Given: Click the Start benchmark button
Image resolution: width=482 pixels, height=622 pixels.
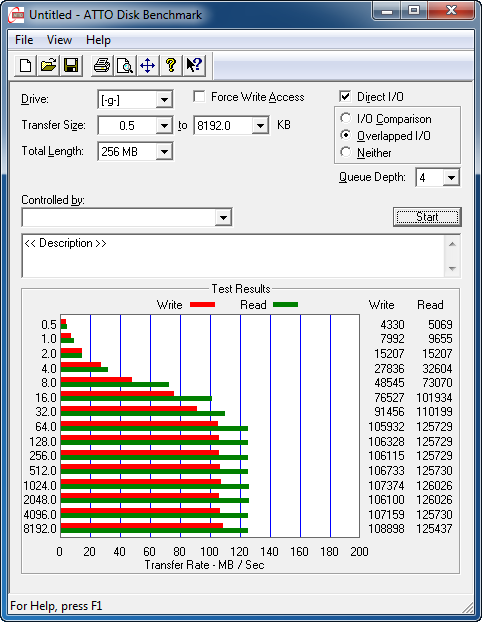Looking at the screenshot, I should pos(427,217).
